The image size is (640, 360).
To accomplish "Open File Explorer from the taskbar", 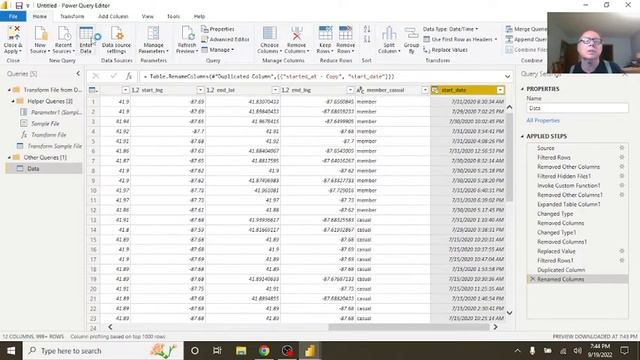I will pyautogui.click(x=241, y=351).
